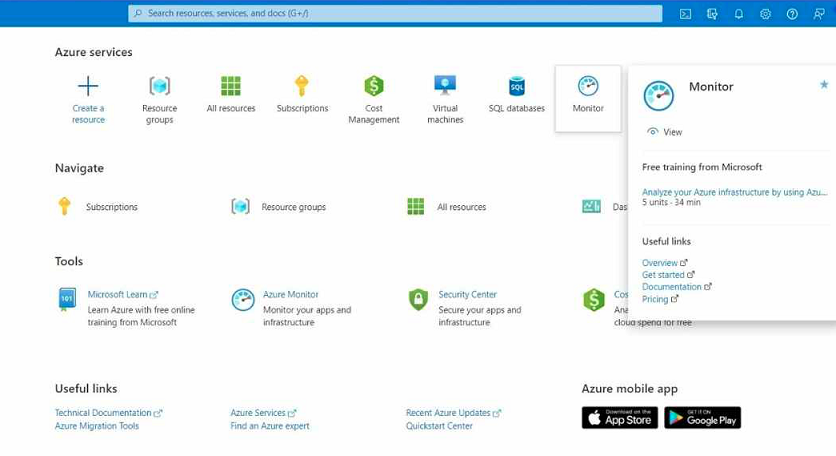Click the search resources input field
This screenshot has width=836, height=456.
click(x=395, y=13)
